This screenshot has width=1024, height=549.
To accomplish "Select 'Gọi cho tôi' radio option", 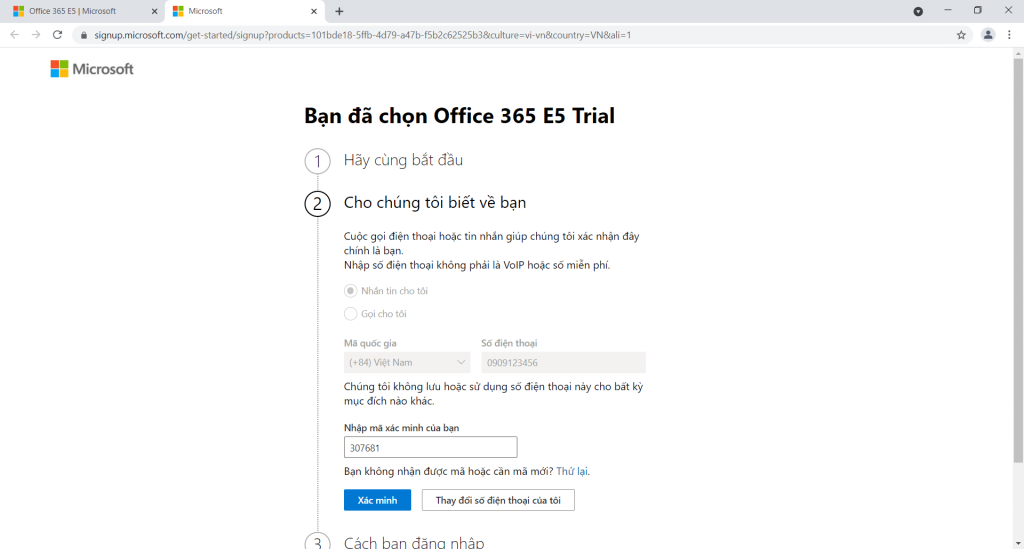I will 351,314.
